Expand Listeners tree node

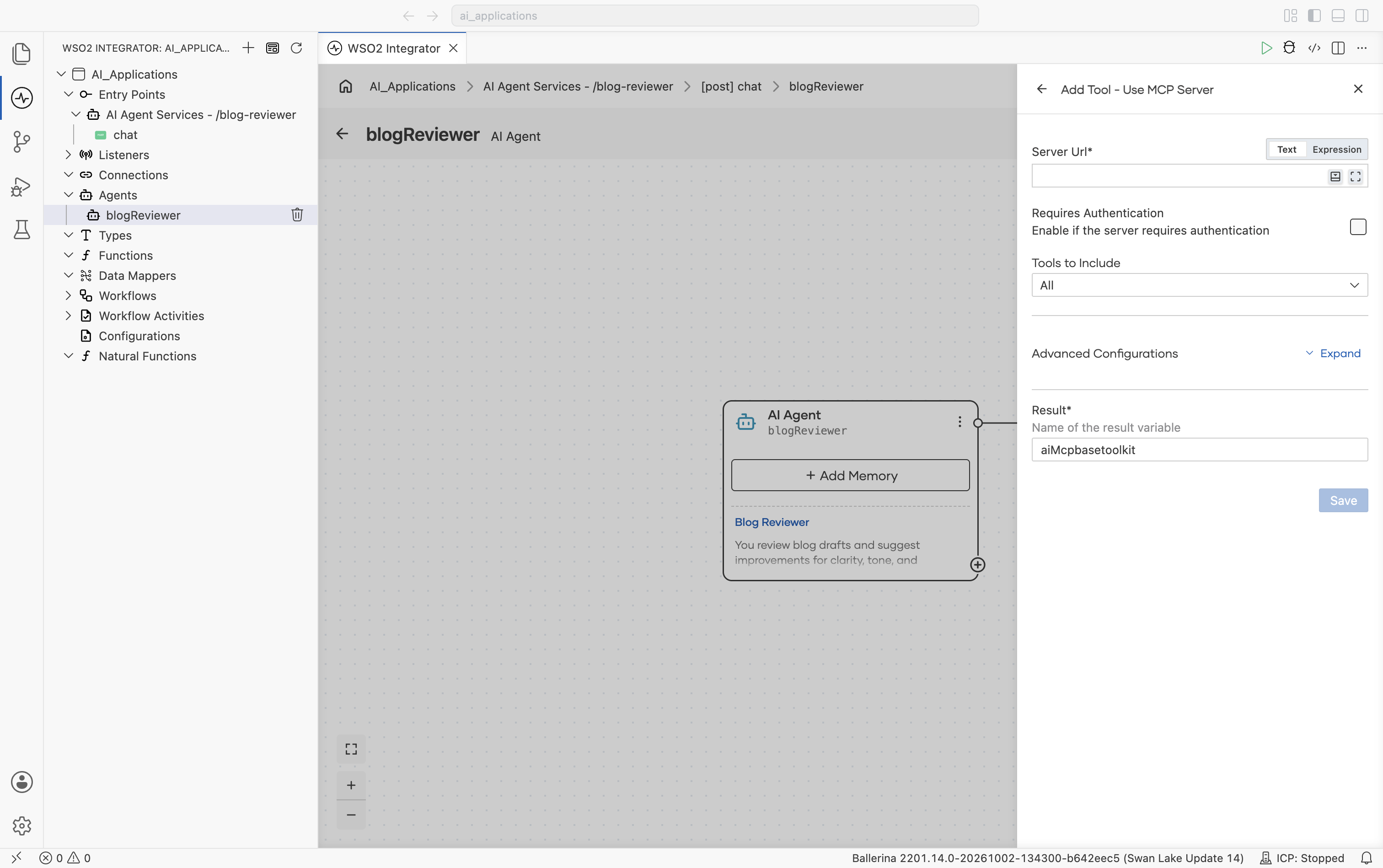coord(68,155)
